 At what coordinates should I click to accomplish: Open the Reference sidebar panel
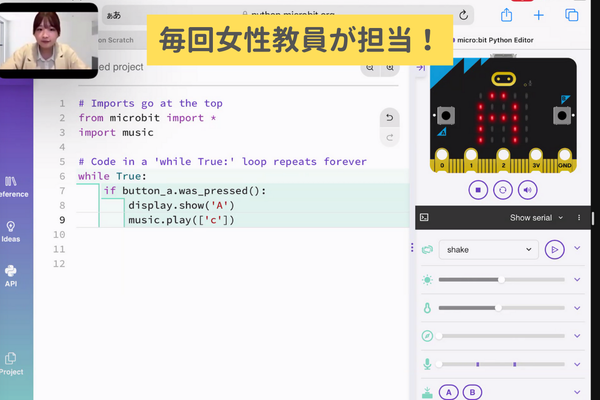click(x=11, y=187)
